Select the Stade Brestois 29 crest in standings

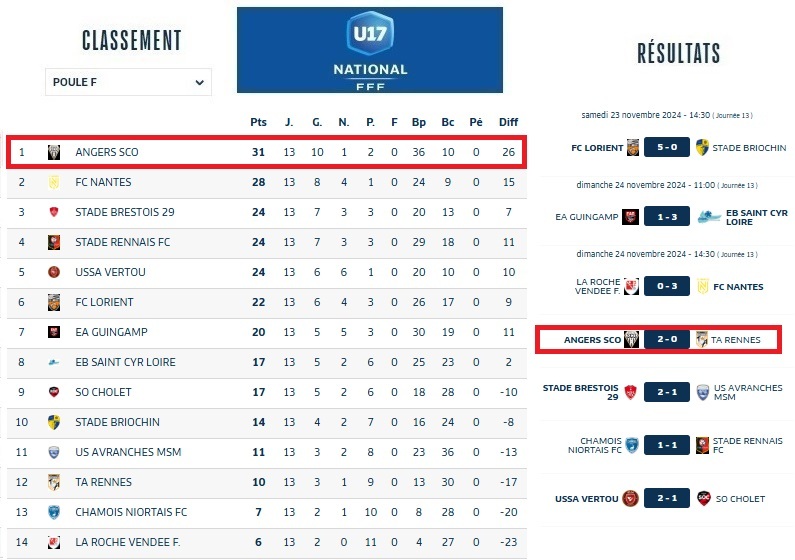pos(54,212)
